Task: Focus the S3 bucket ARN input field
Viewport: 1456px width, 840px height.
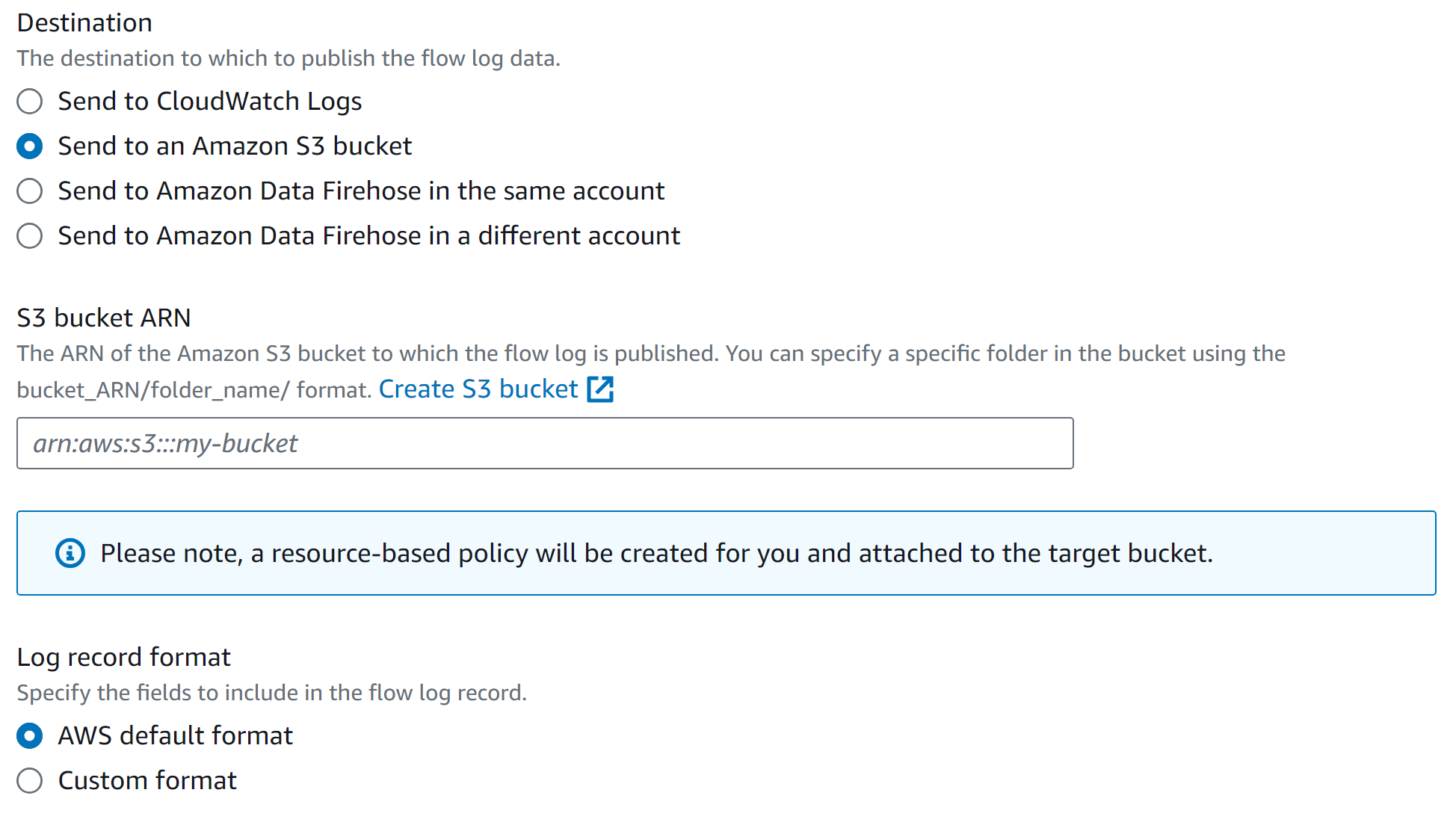Action: point(544,443)
